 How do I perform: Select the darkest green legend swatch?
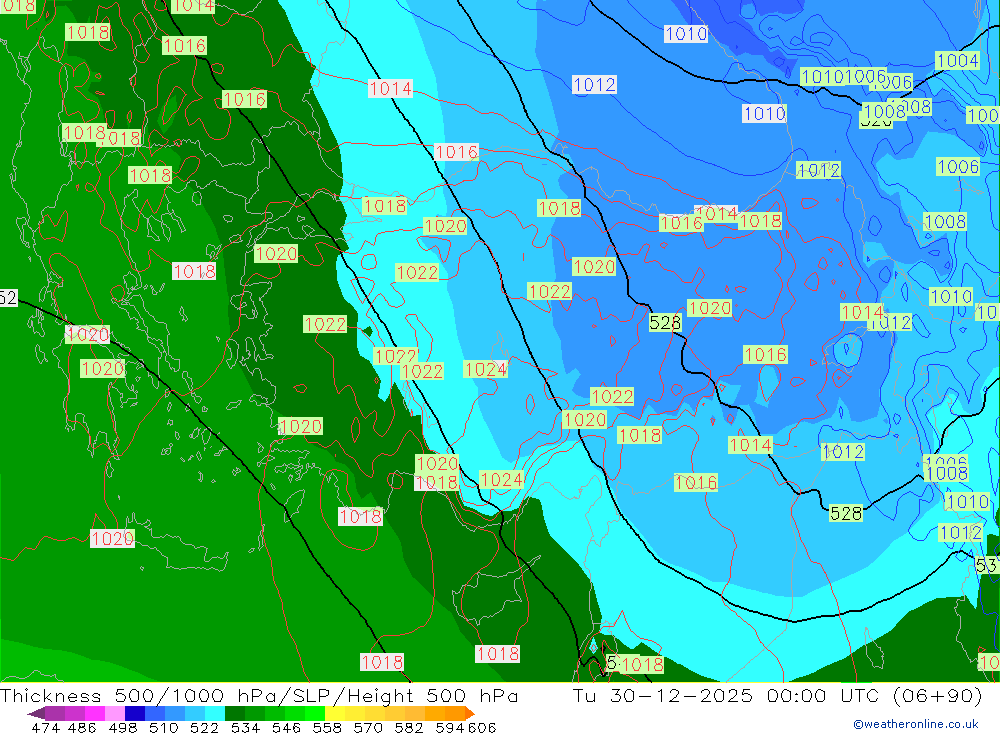coord(235,713)
